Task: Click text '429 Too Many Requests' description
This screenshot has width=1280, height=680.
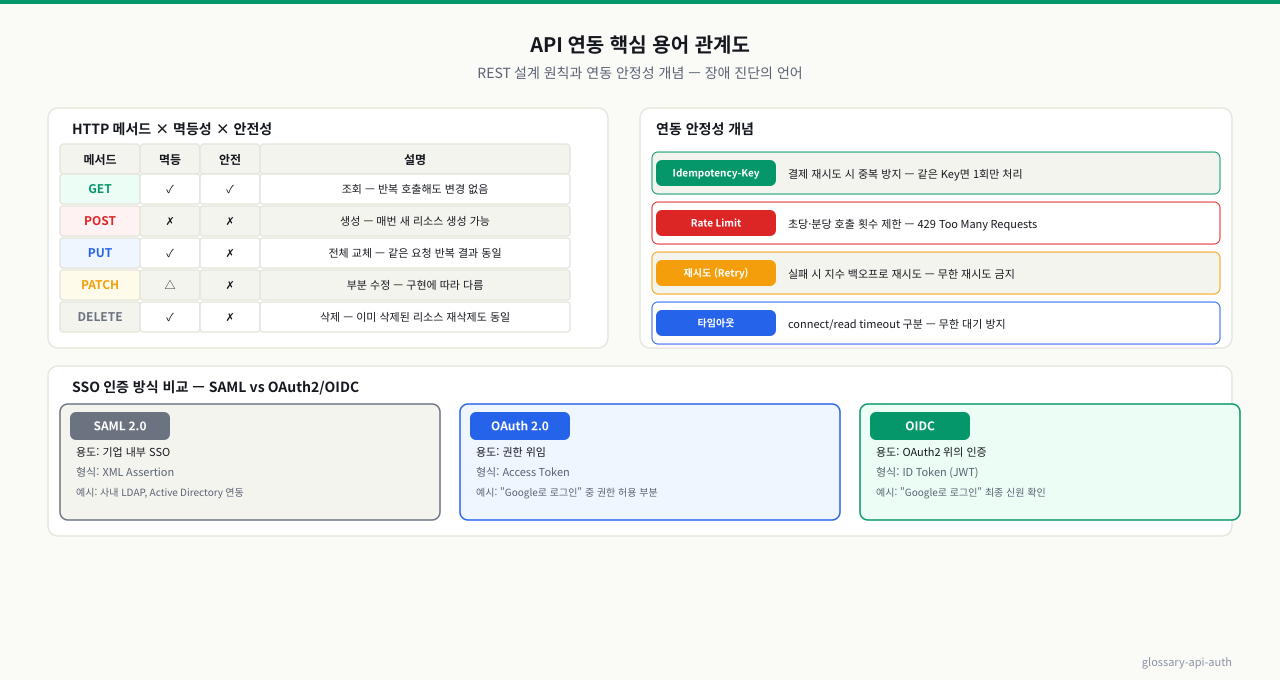Action: [977, 224]
